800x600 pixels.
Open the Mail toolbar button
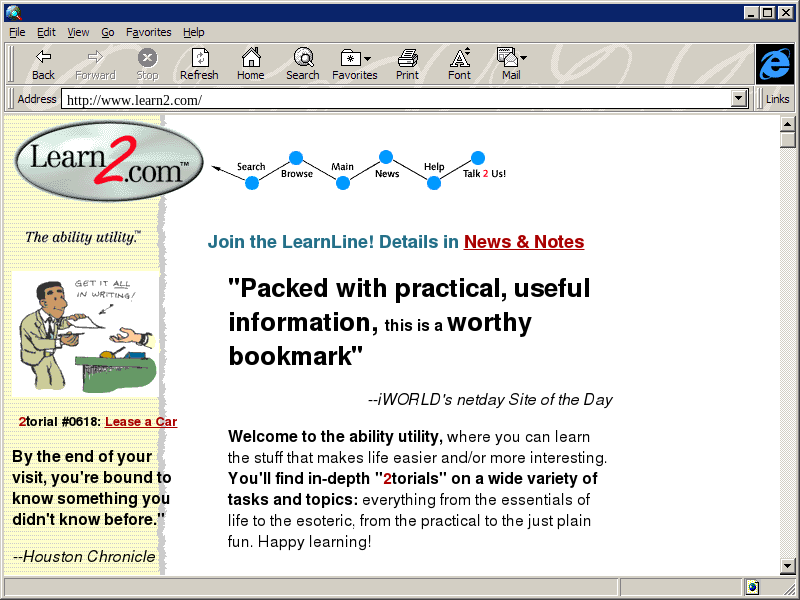[511, 64]
